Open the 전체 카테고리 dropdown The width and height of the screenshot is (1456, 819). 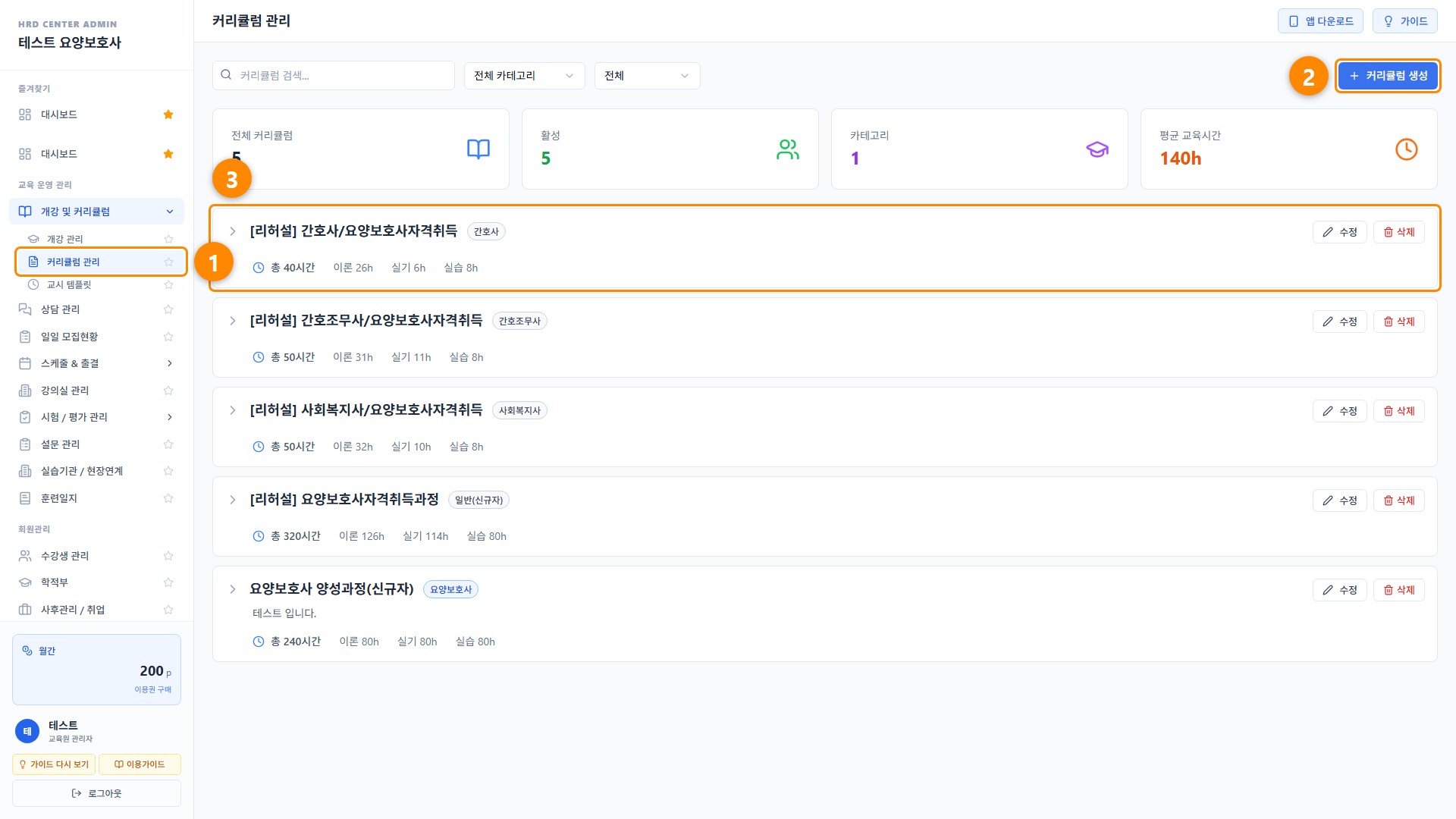pyautogui.click(x=524, y=76)
